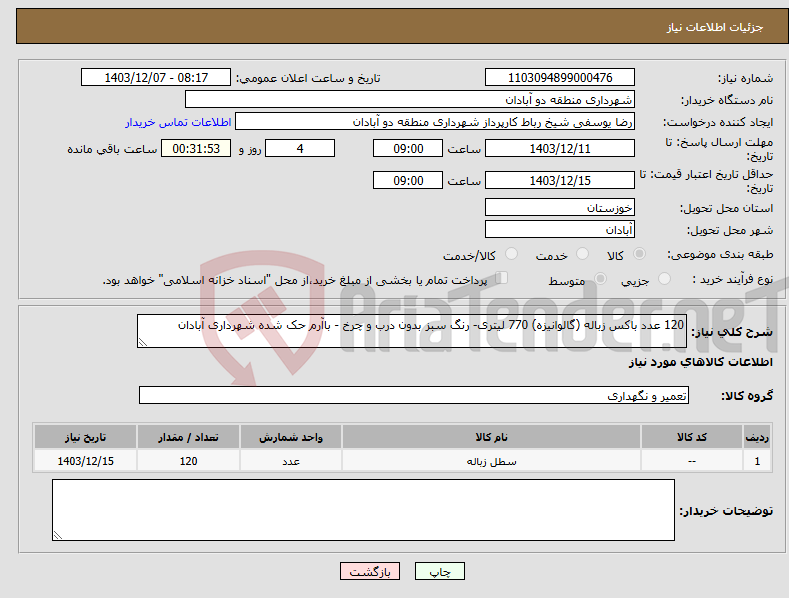Click the price validity hour field 09:00
The width and height of the screenshot is (789, 598).
[408, 180]
